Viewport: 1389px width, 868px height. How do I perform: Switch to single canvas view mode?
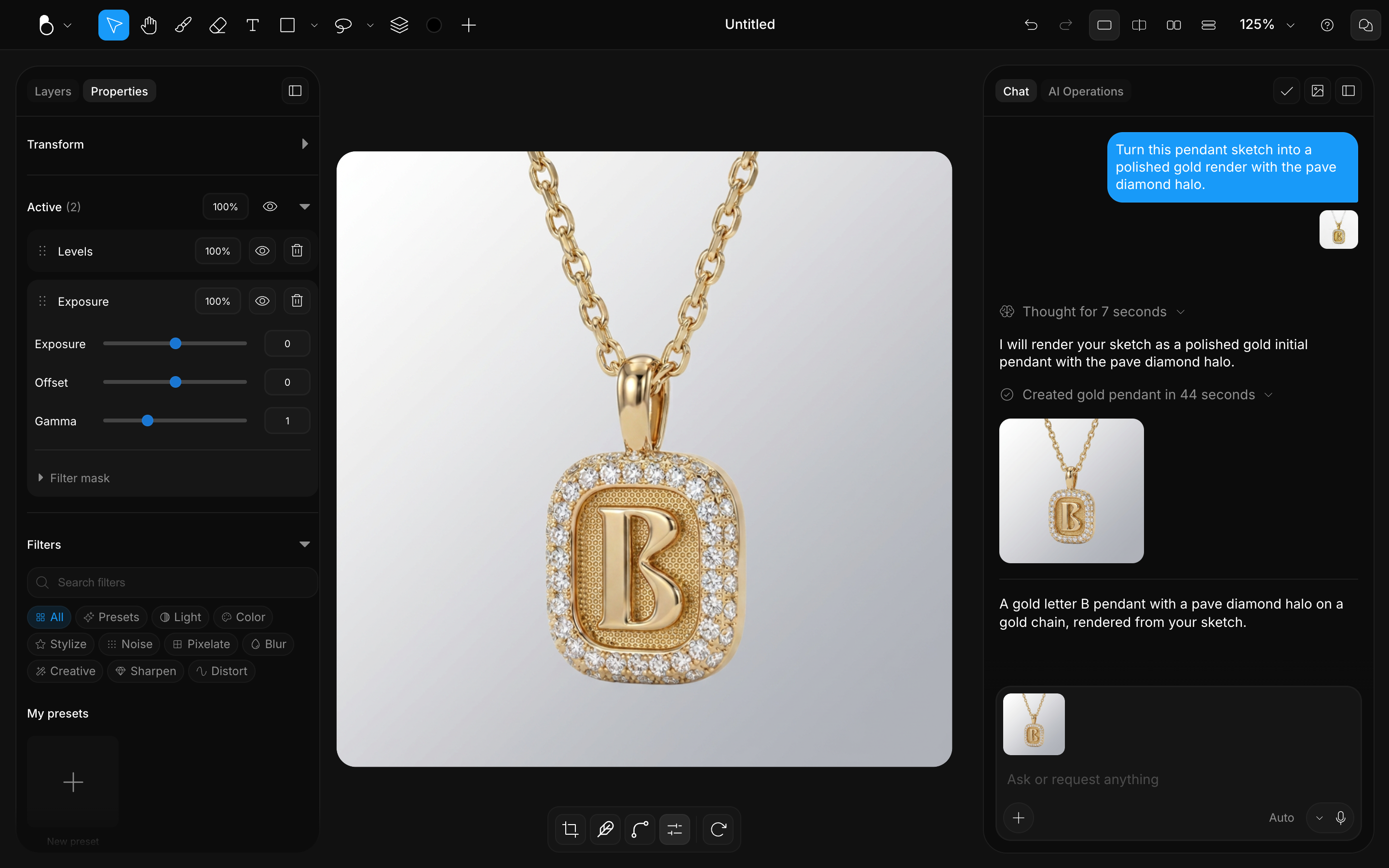tap(1104, 25)
